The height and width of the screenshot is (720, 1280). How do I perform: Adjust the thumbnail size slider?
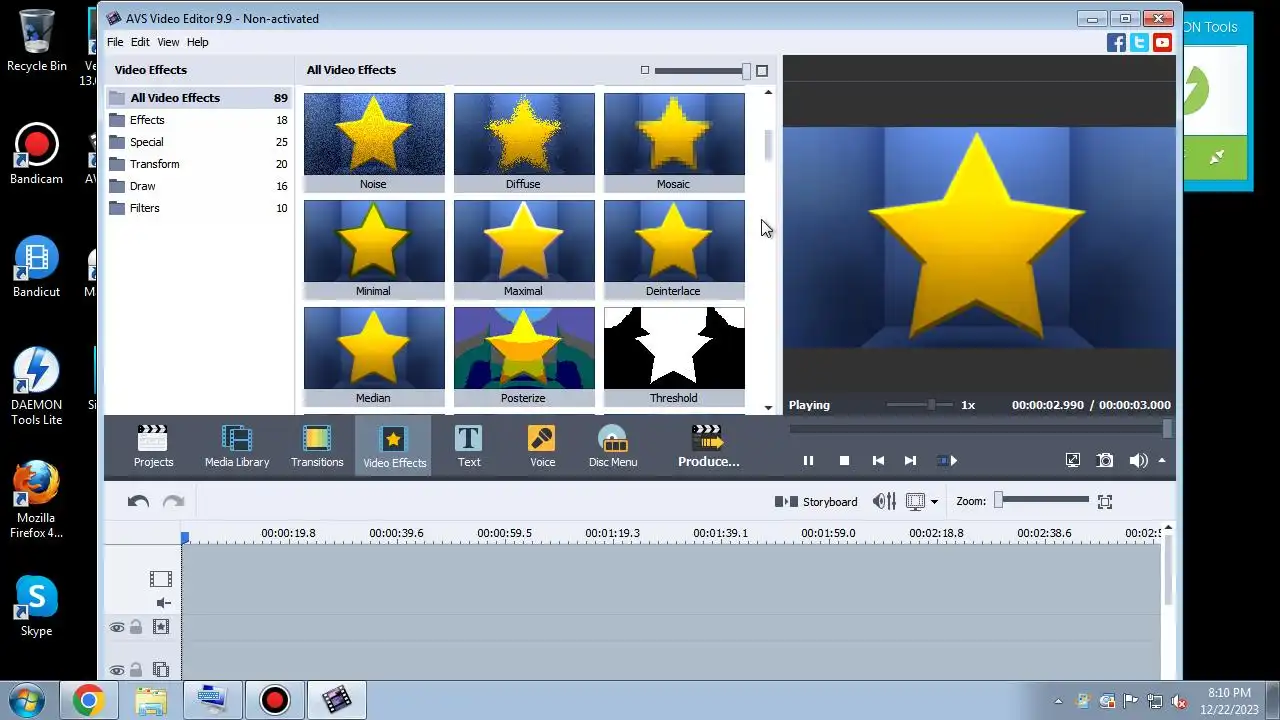click(703, 70)
